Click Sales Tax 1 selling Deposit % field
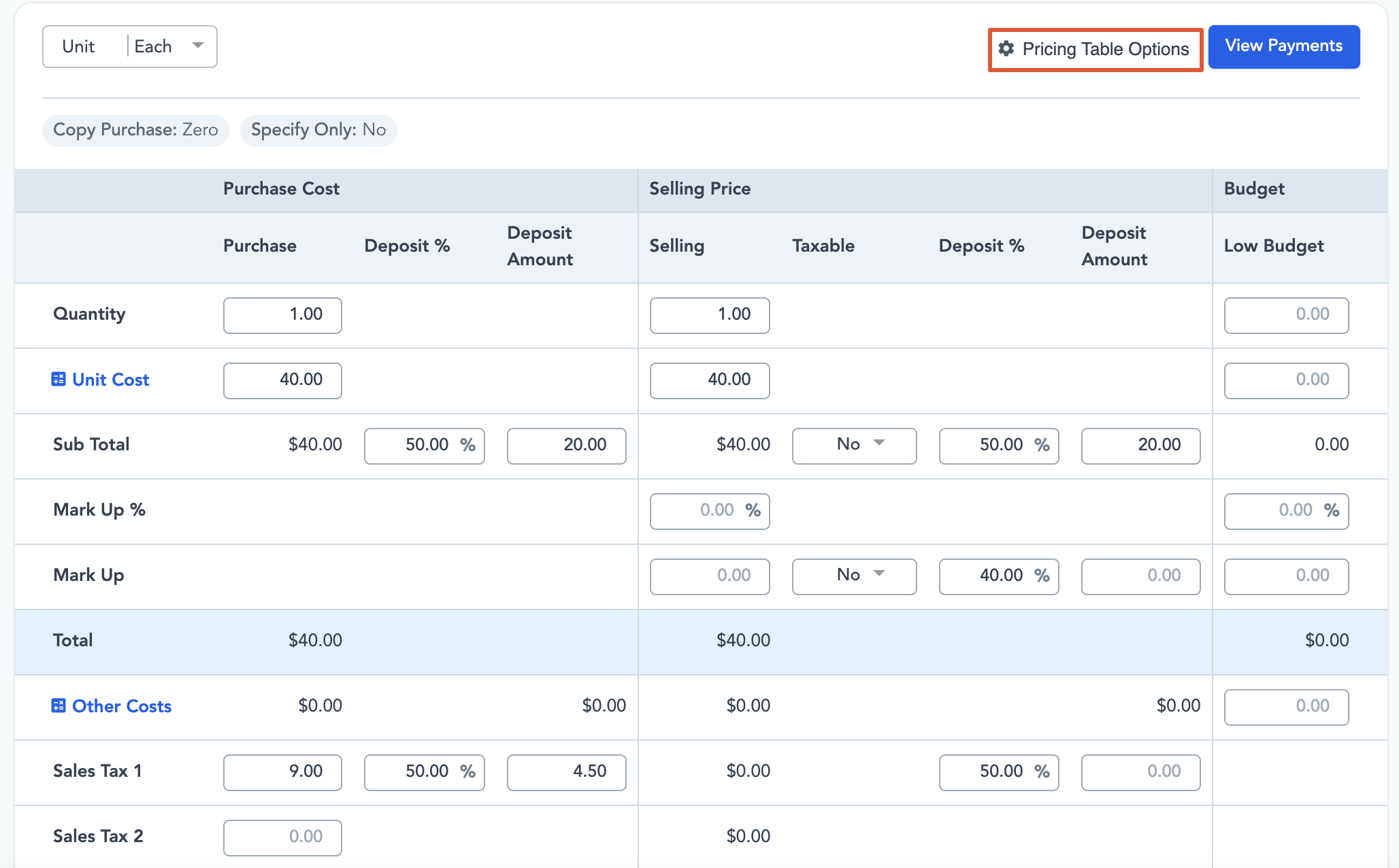The width and height of the screenshot is (1399, 868). click(999, 772)
